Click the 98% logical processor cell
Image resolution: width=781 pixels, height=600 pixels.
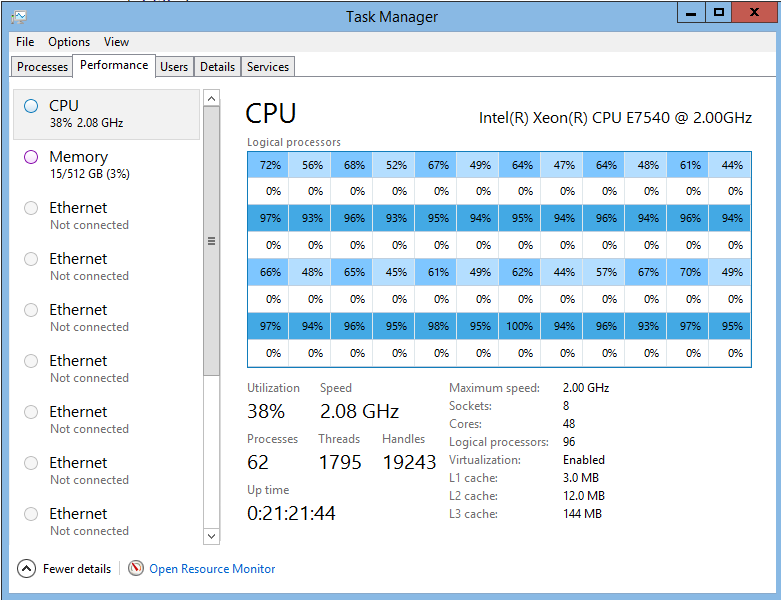point(436,326)
